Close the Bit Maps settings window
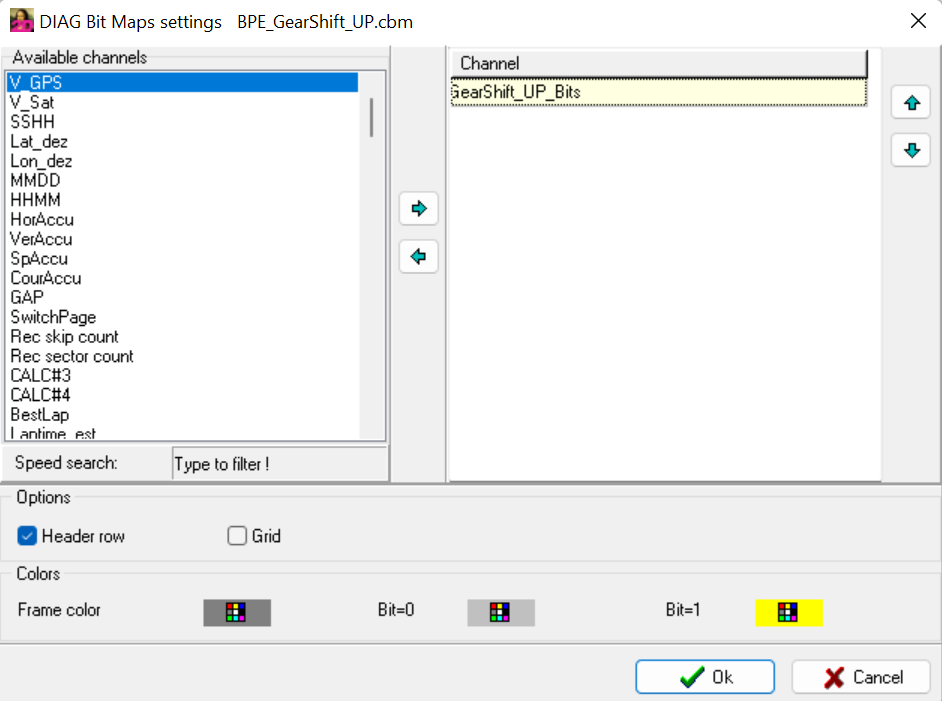The height and width of the screenshot is (701, 942). pyautogui.click(x=917, y=21)
